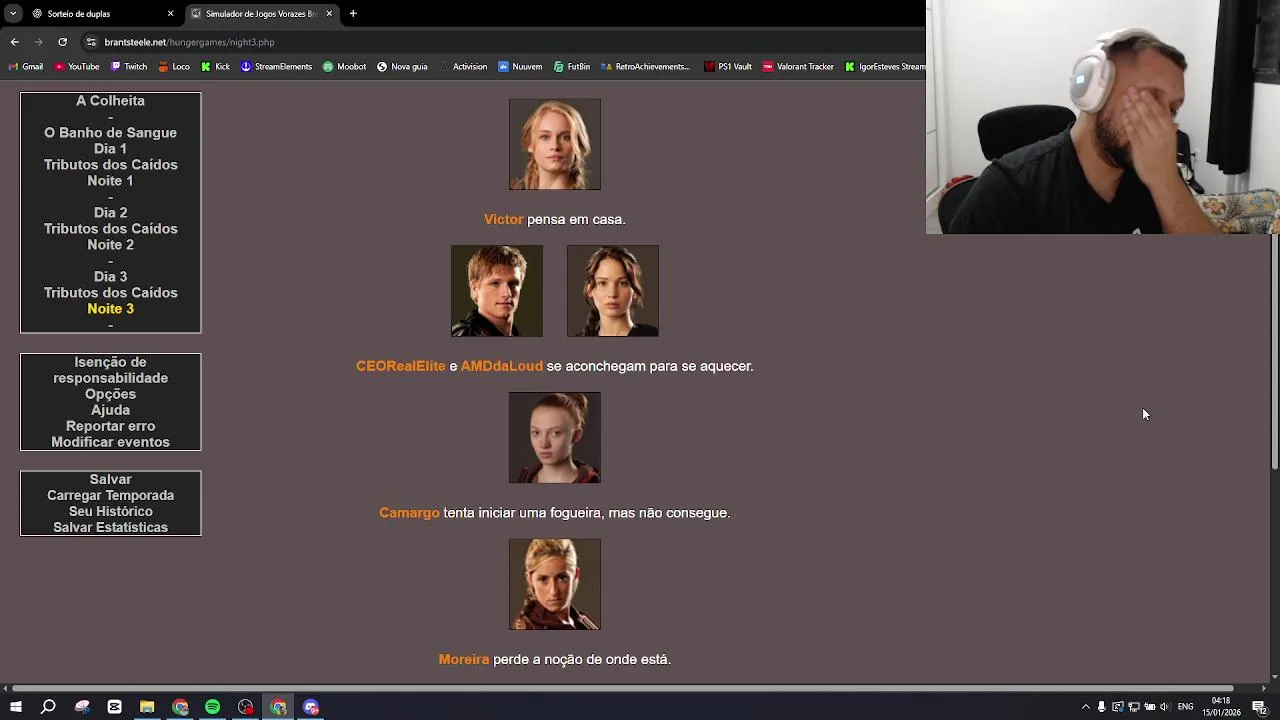
Task: Click the Salvar link
Action: [110, 480]
